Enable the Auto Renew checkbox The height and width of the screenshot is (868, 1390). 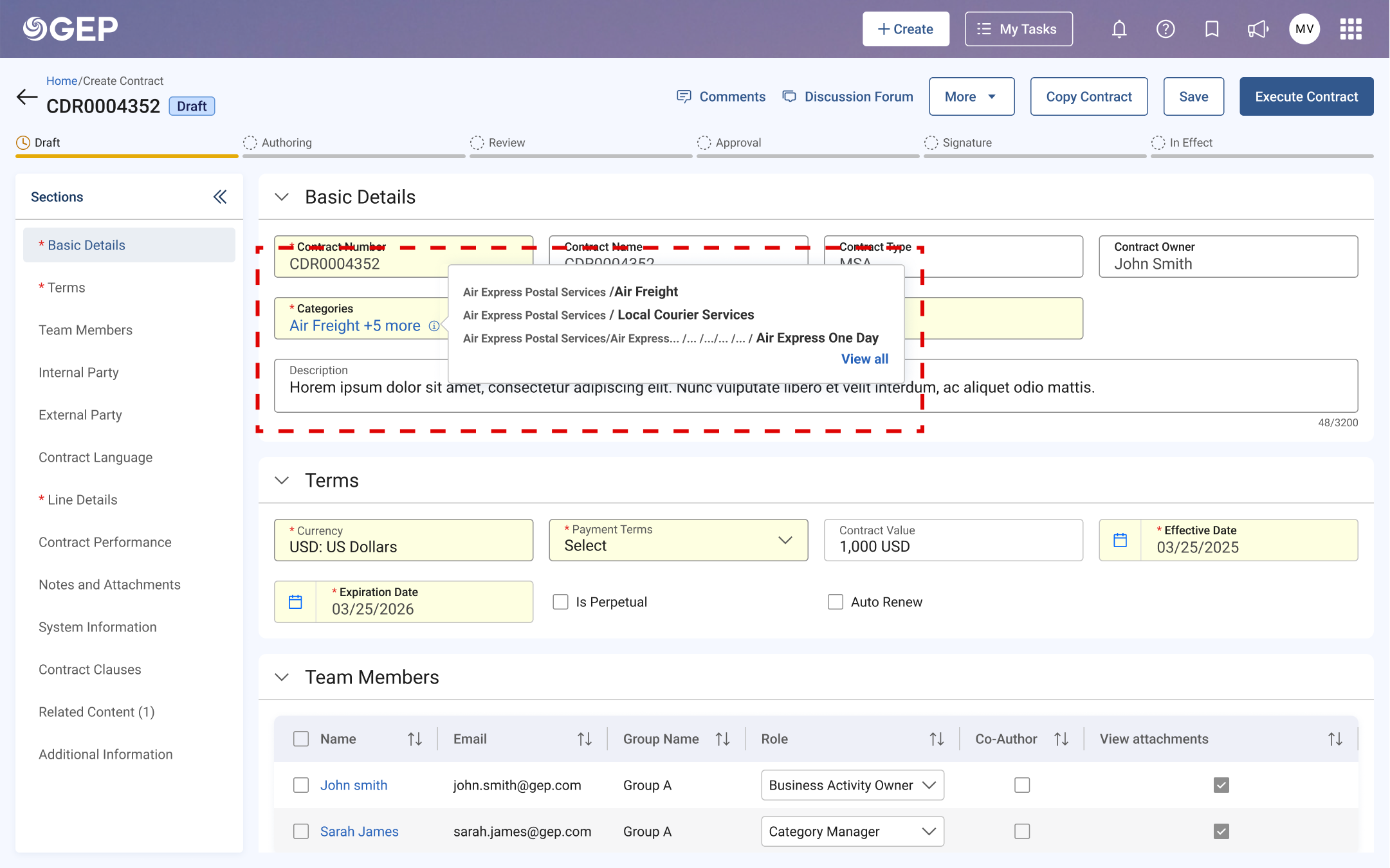(x=836, y=602)
